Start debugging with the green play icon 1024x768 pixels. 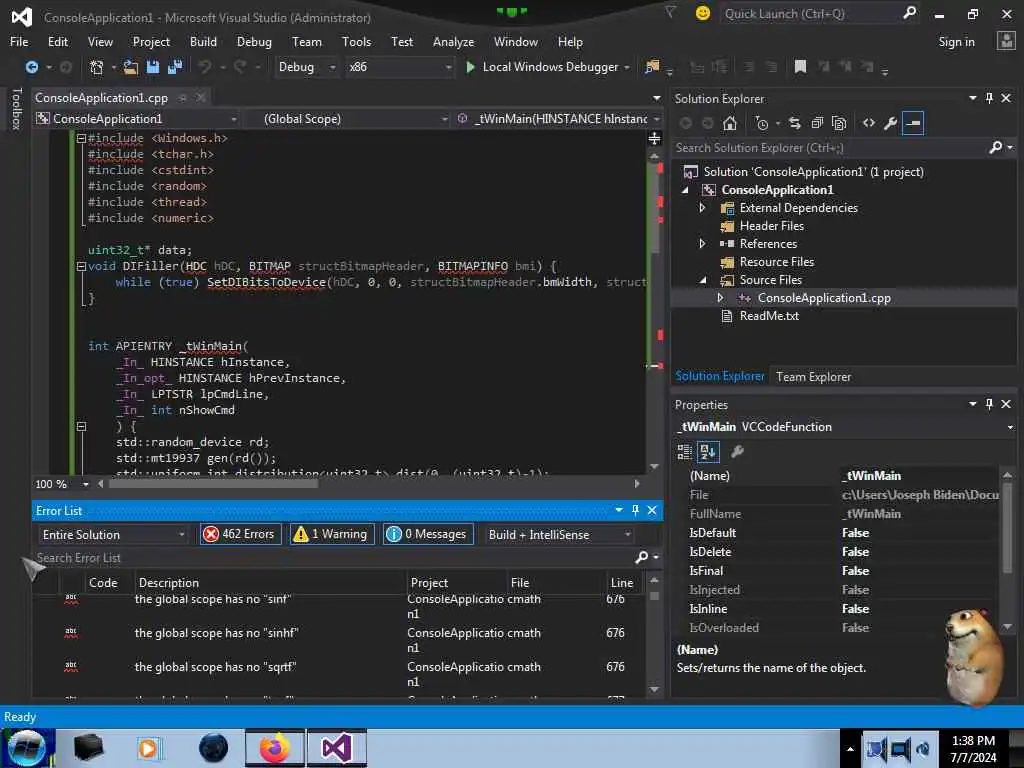pos(470,67)
